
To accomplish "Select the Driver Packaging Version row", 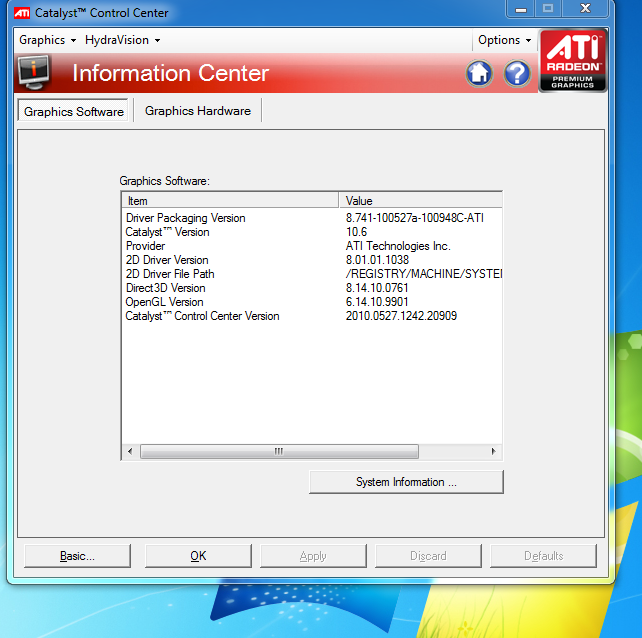I will pyautogui.click(x=312, y=218).
